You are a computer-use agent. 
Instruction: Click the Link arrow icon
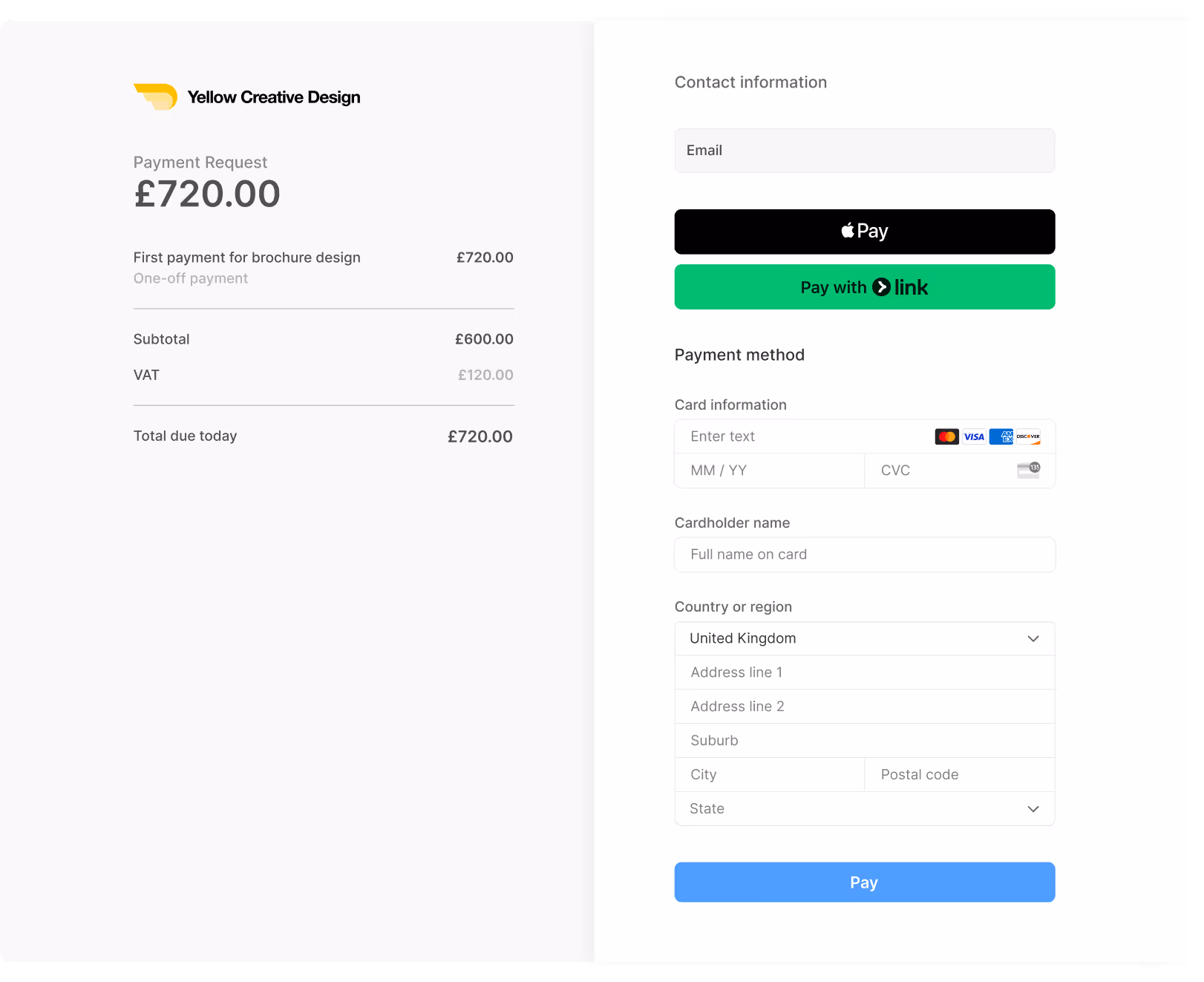pyautogui.click(x=880, y=287)
